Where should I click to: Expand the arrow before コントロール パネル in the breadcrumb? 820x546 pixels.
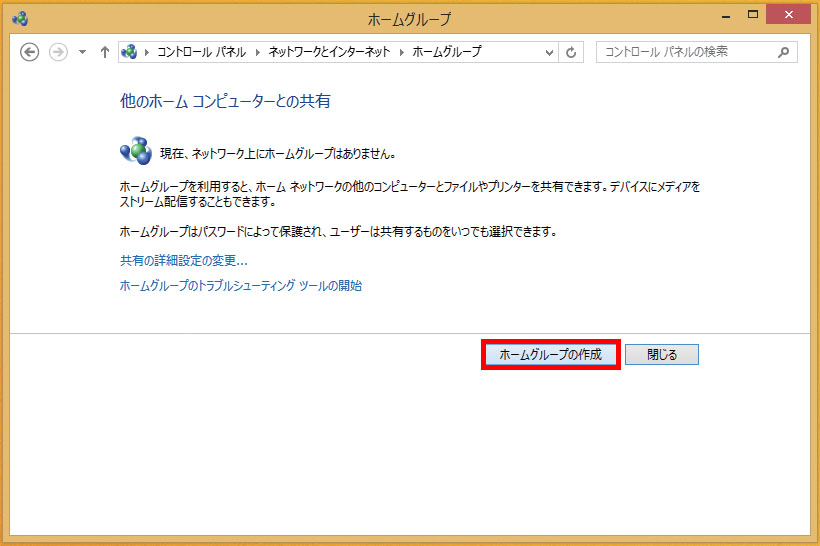click(x=146, y=52)
